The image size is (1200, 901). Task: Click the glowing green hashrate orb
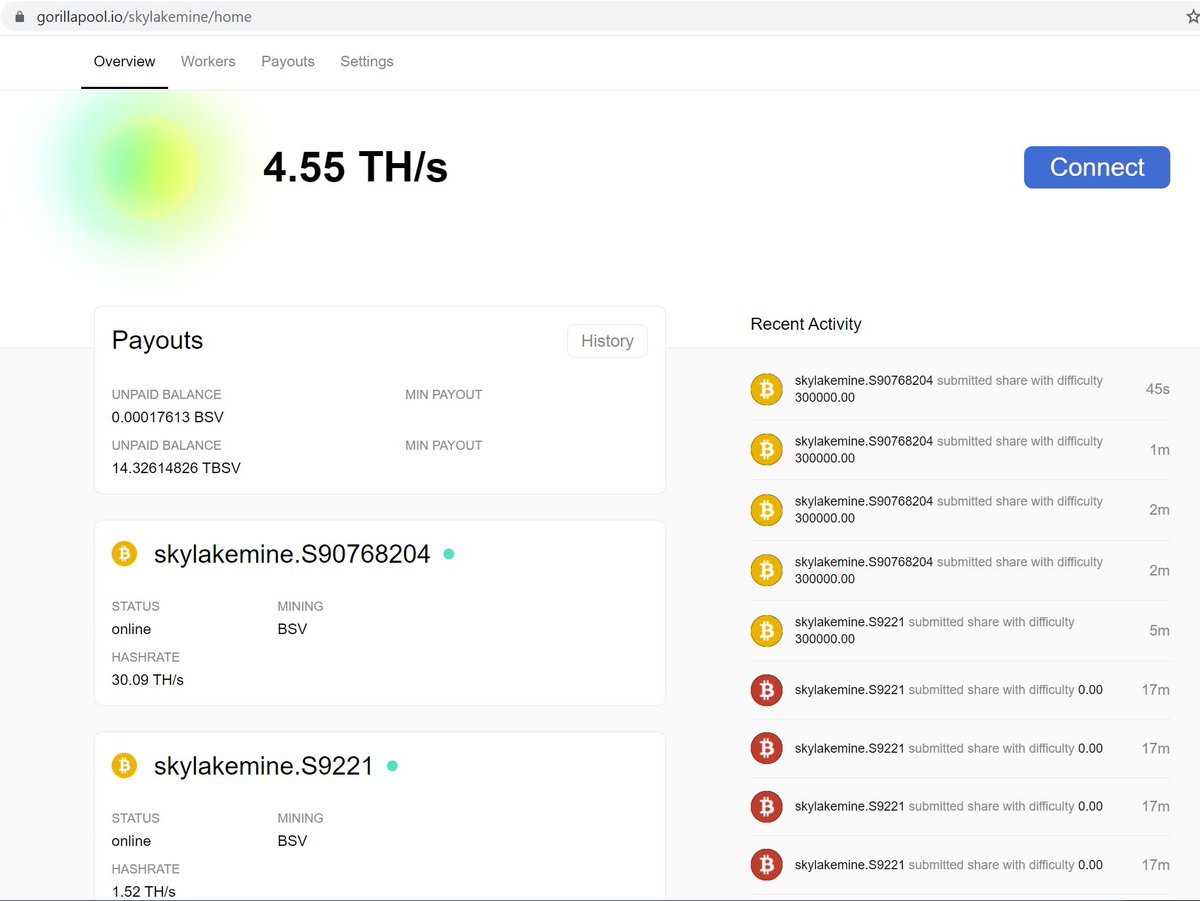click(147, 167)
